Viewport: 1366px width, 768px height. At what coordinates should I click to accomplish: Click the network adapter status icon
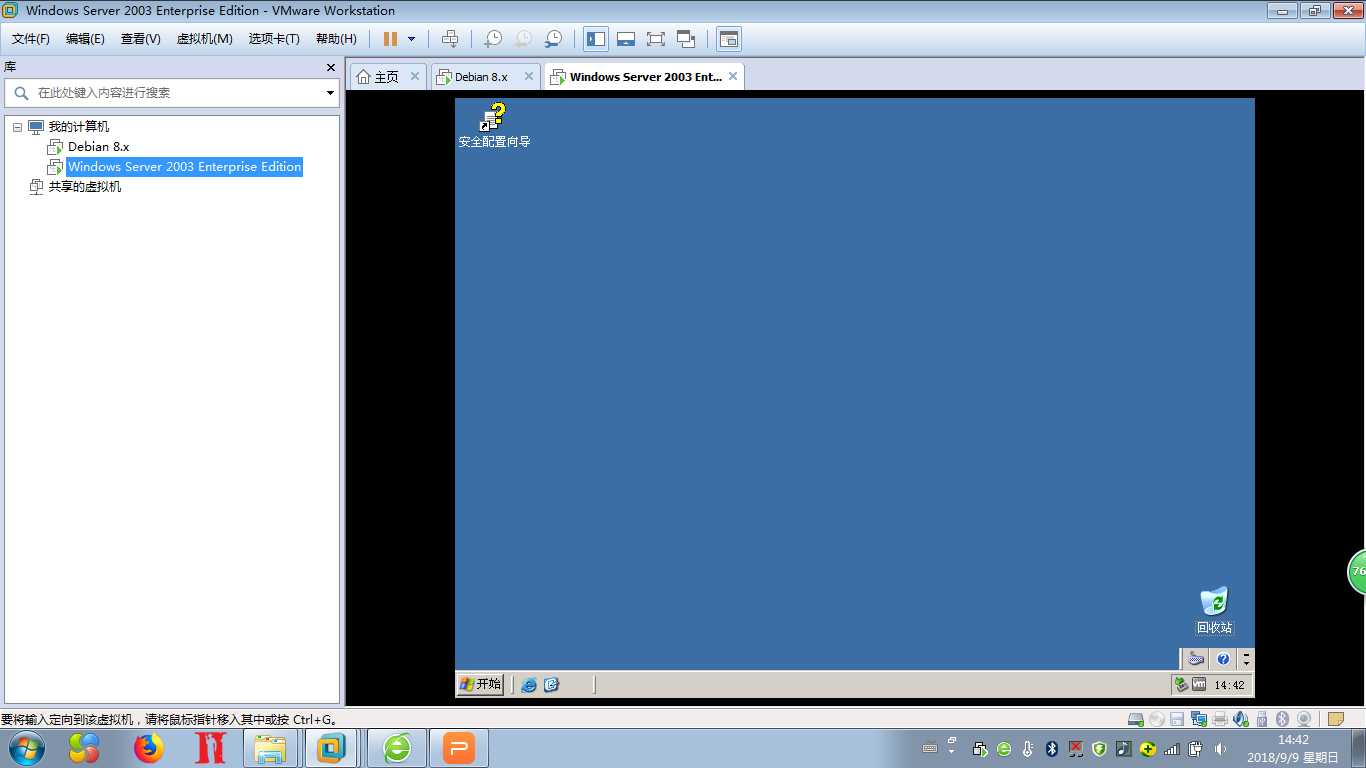tap(1198, 719)
